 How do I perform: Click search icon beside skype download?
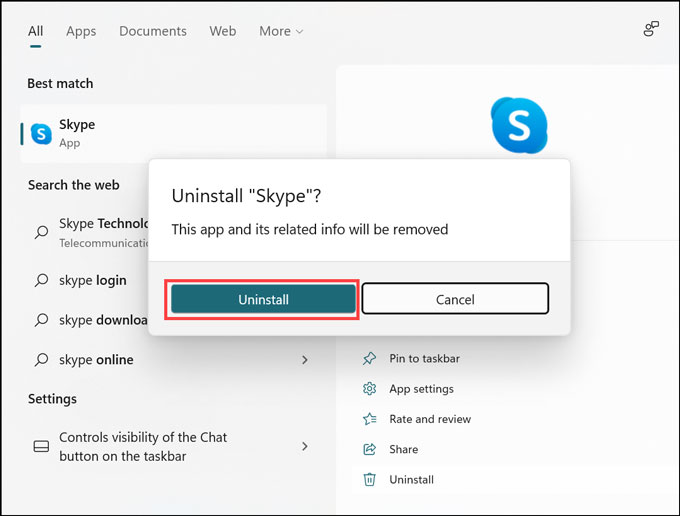click(x=41, y=320)
